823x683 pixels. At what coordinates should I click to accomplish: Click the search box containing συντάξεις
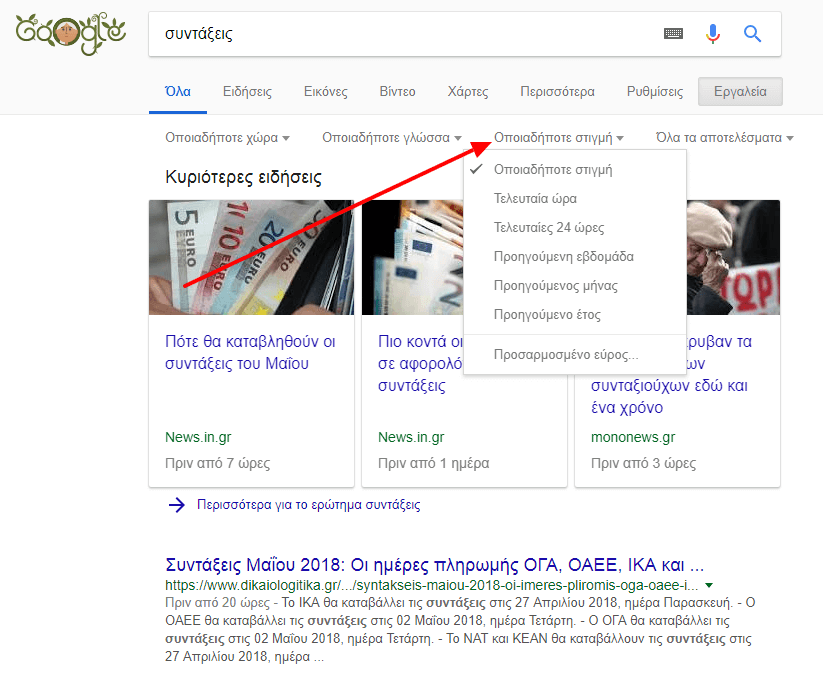[x=400, y=34]
